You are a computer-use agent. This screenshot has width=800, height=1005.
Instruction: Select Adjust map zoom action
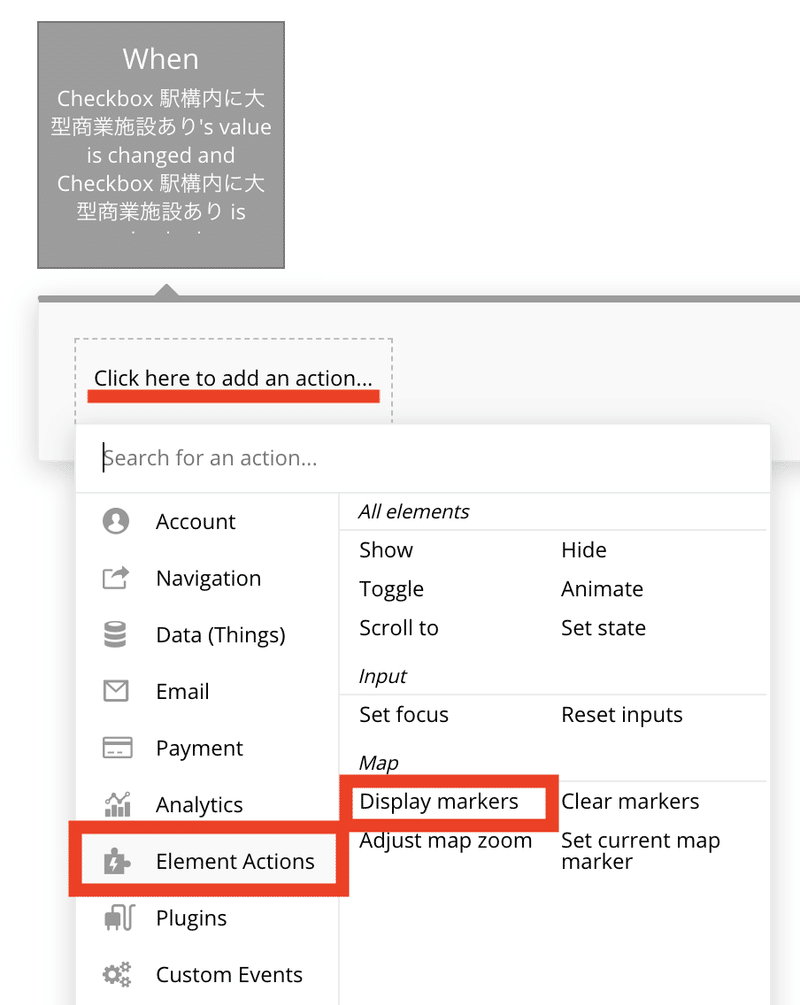[x=446, y=840]
